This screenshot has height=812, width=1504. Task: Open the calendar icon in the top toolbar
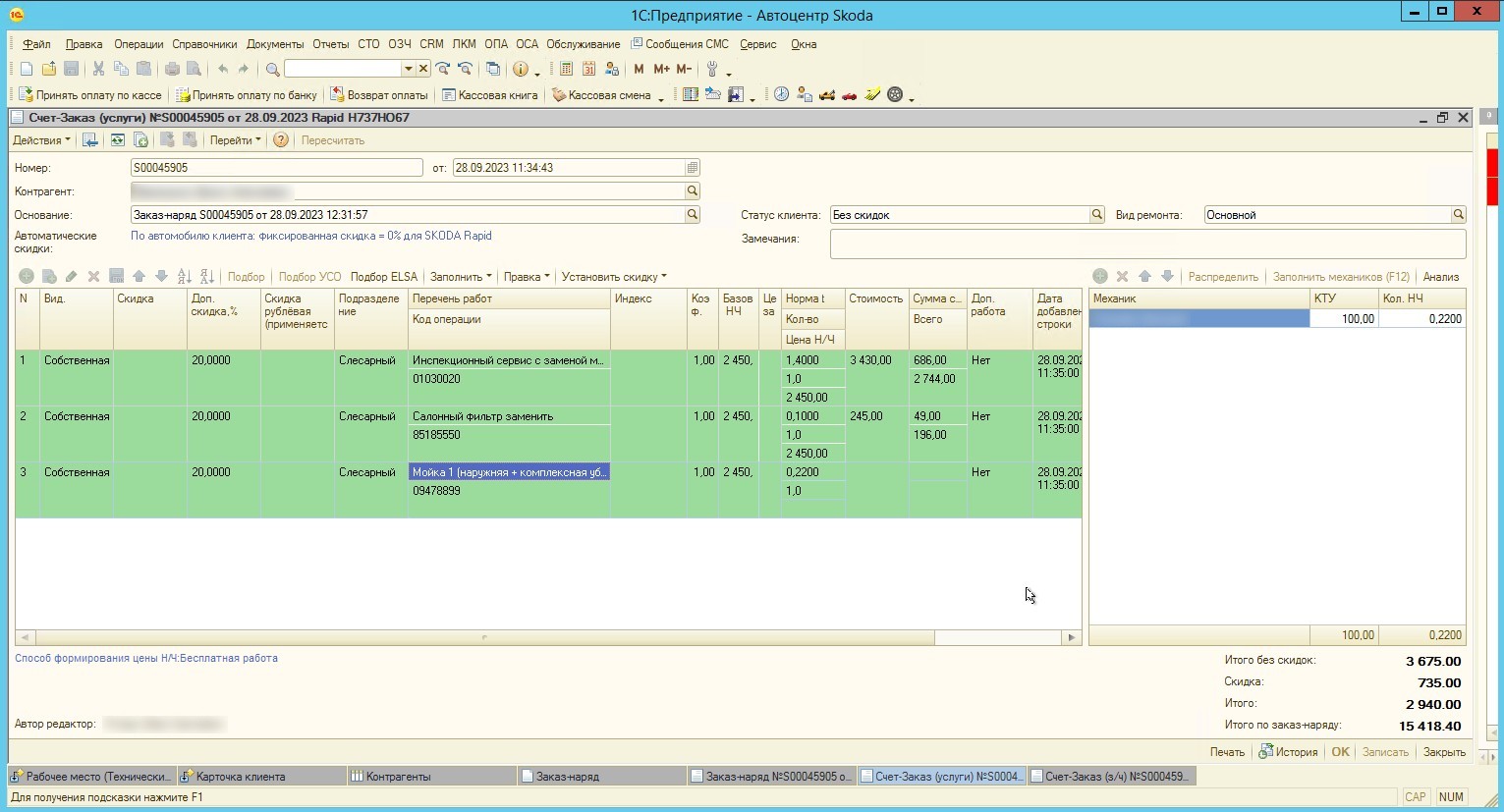(588, 69)
